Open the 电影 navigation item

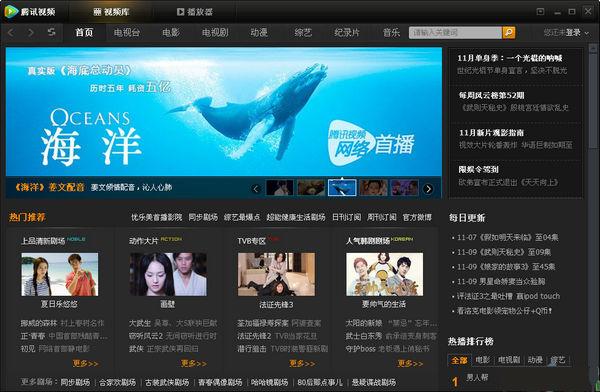point(171,33)
